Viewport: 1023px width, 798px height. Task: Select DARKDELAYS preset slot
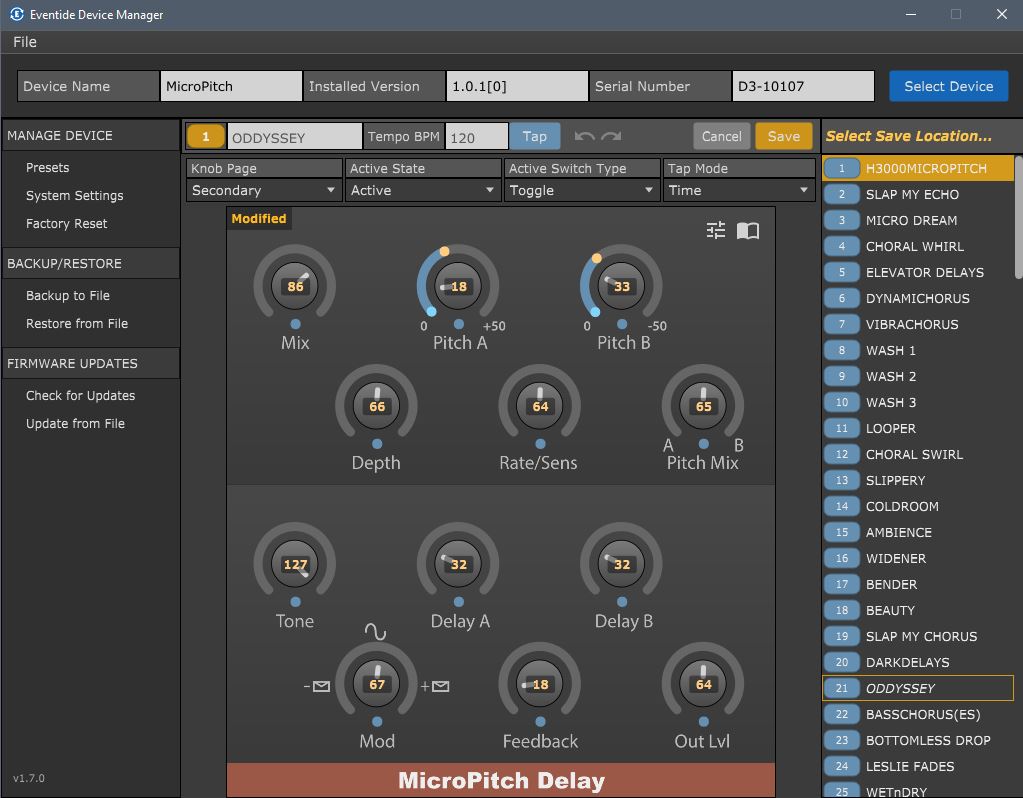(x=919, y=662)
